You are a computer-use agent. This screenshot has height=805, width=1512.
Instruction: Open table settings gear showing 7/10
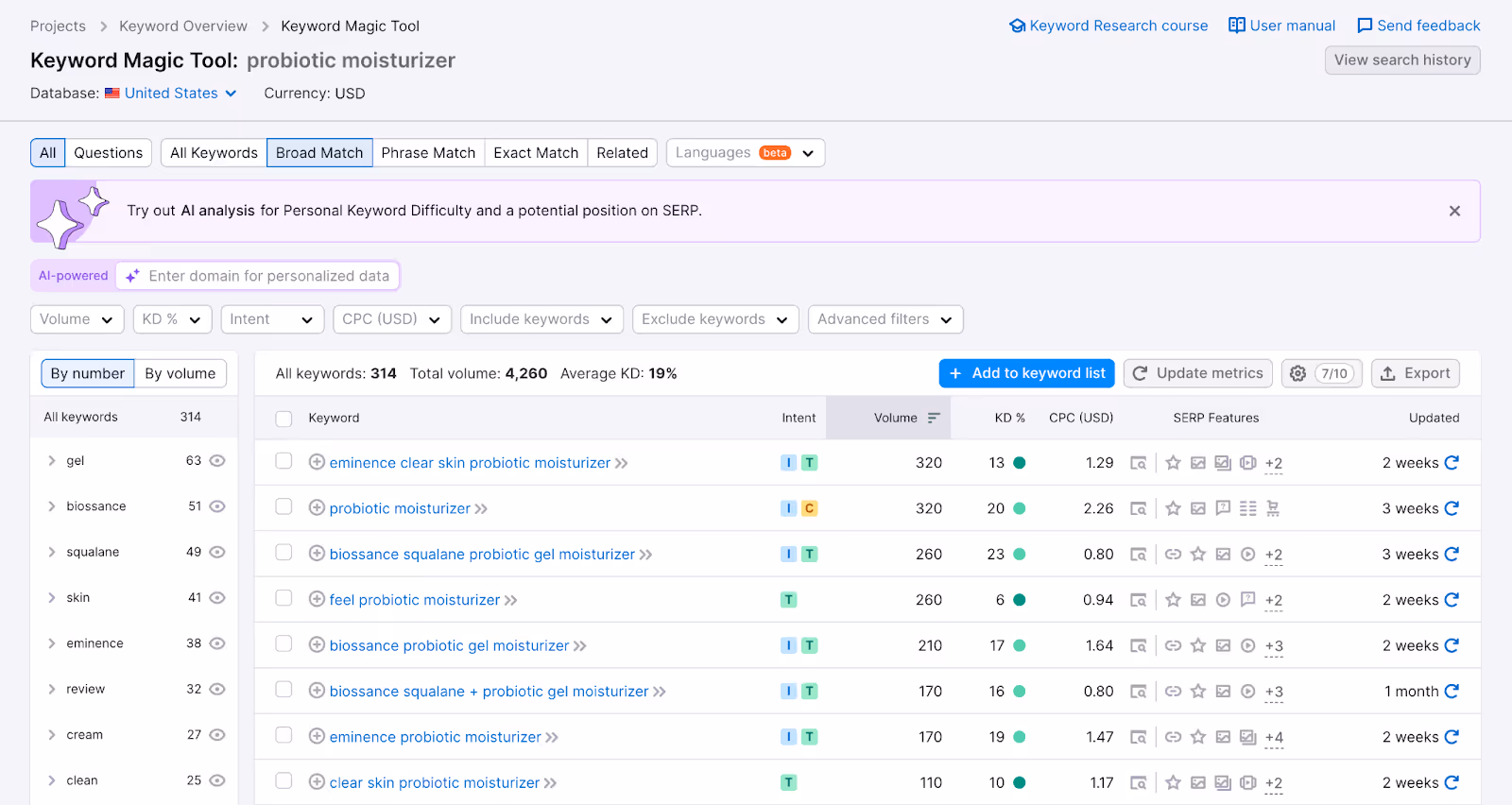coord(1322,373)
